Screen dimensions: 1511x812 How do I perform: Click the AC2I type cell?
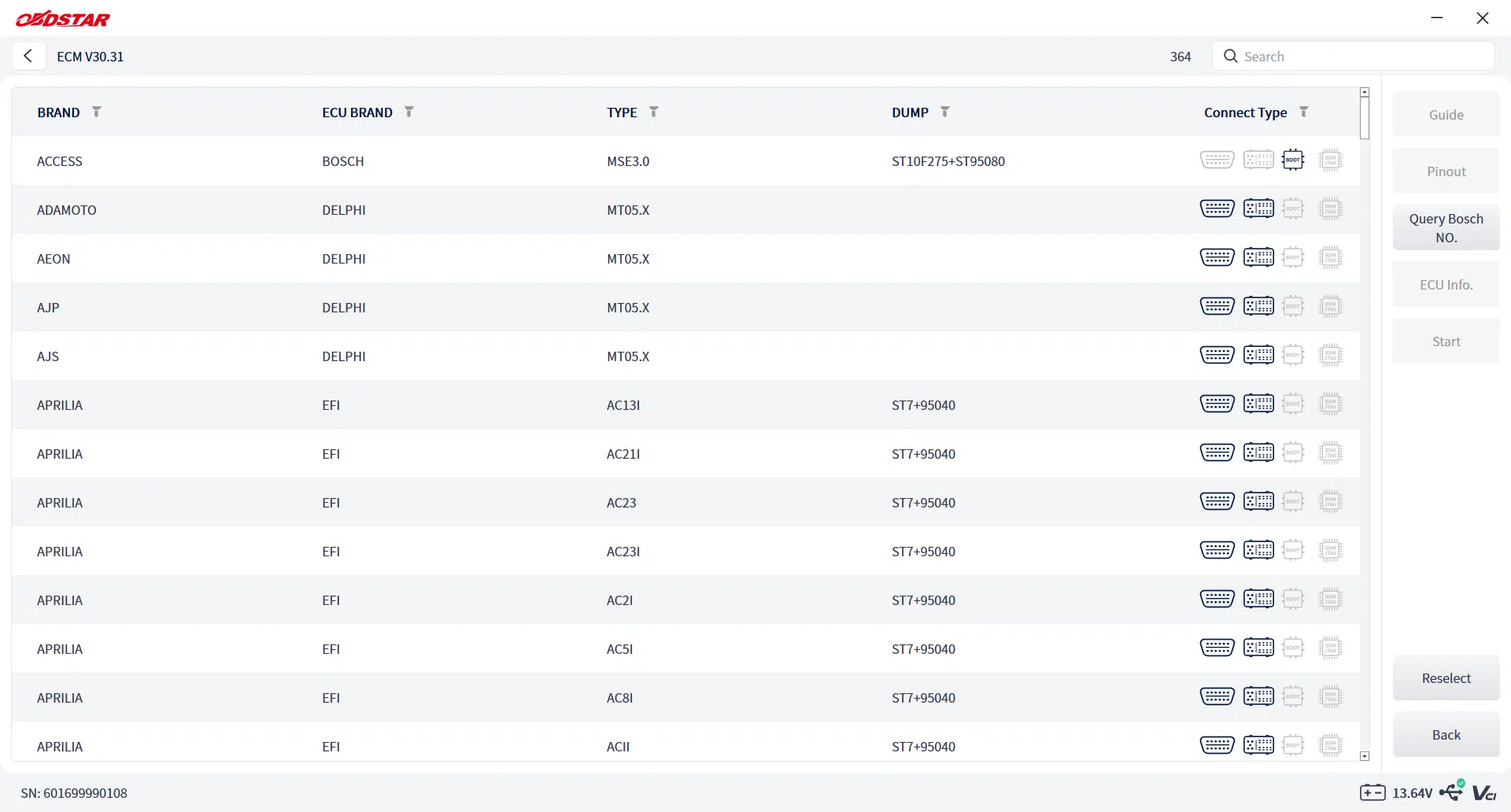(620, 600)
